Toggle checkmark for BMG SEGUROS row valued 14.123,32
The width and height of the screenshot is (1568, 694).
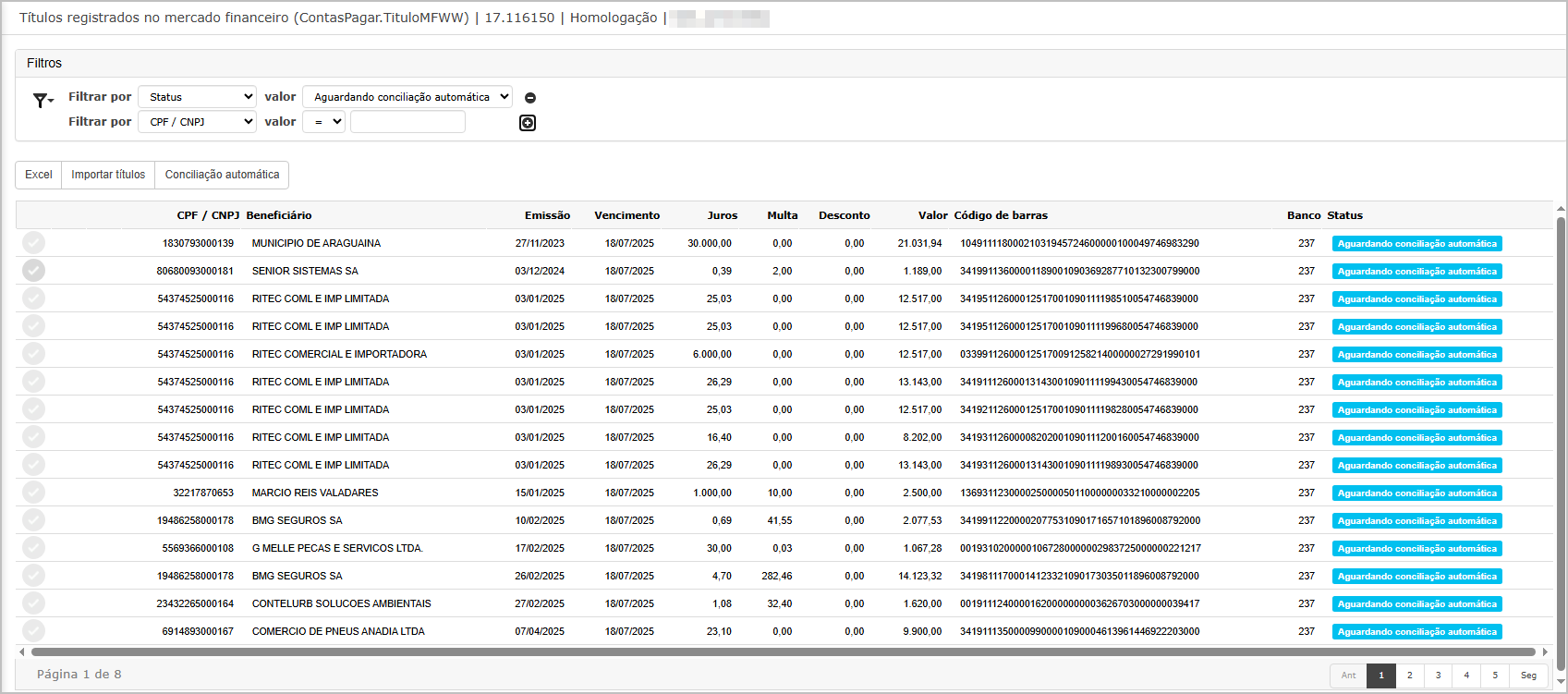[33, 576]
